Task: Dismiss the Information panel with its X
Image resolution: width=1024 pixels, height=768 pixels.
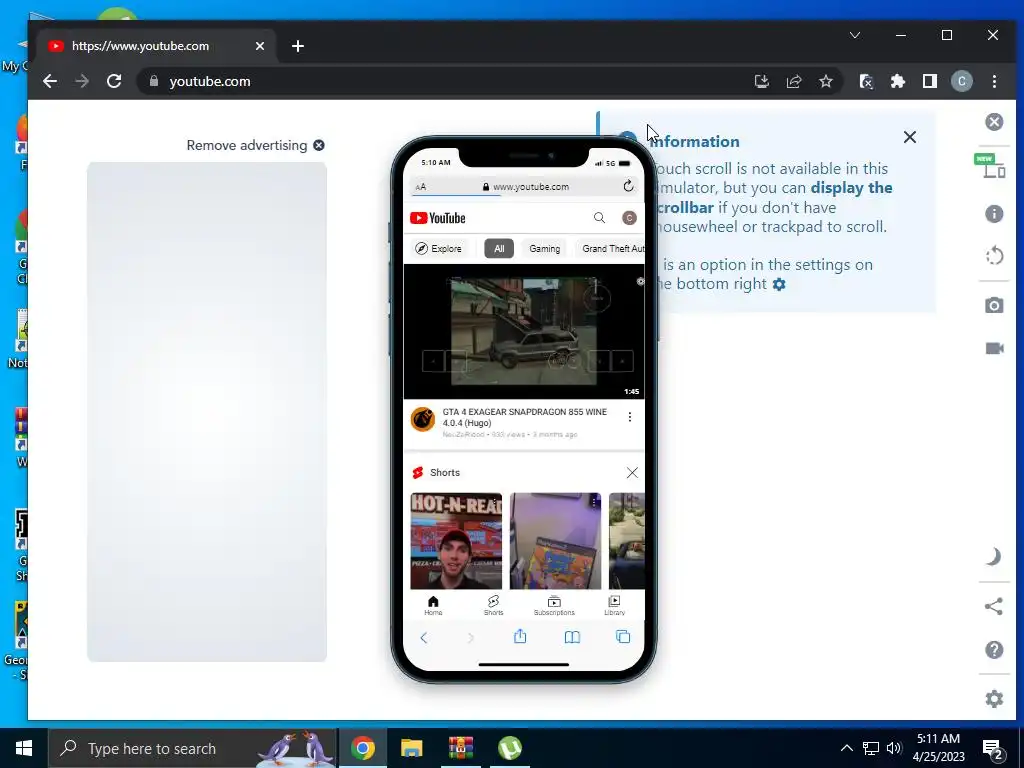Action: pyautogui.click(x=910, y=137)
